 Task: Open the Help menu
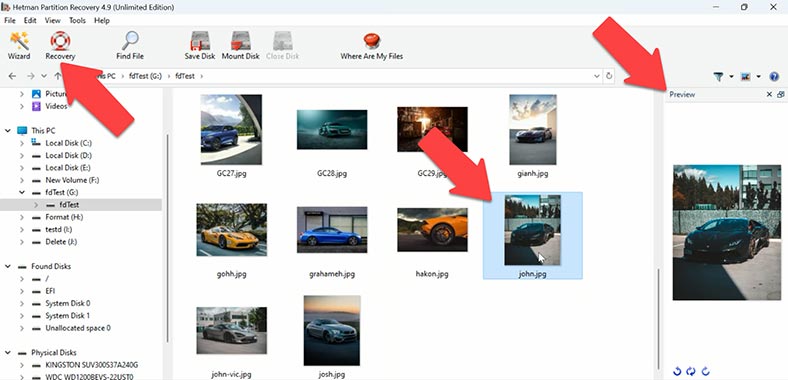[x=102, y=21]
